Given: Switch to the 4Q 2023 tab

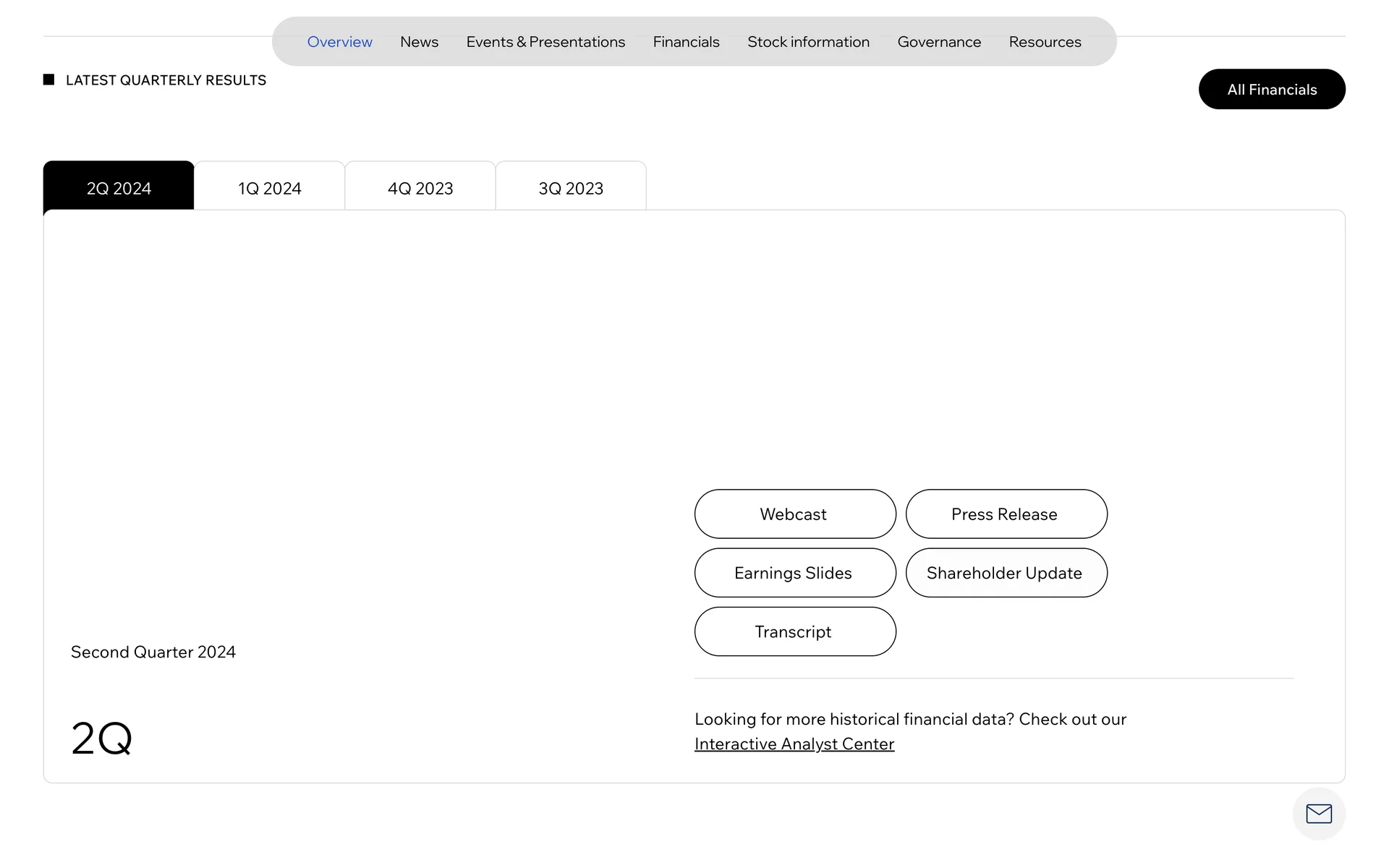Looking at the screenshot, I should coord(420,188).
